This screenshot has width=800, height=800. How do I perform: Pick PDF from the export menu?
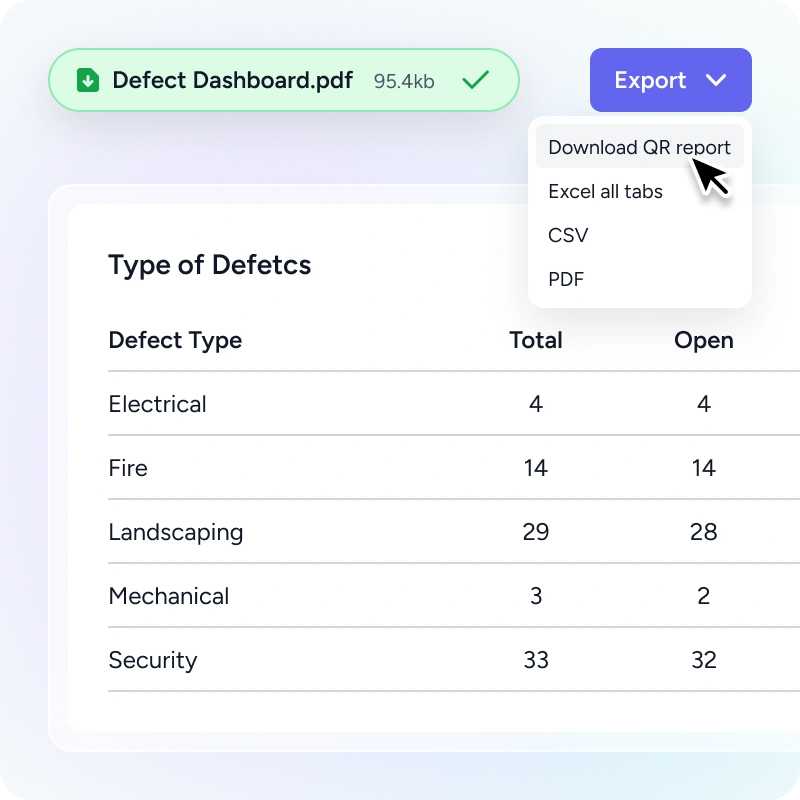tap(566, 279)
